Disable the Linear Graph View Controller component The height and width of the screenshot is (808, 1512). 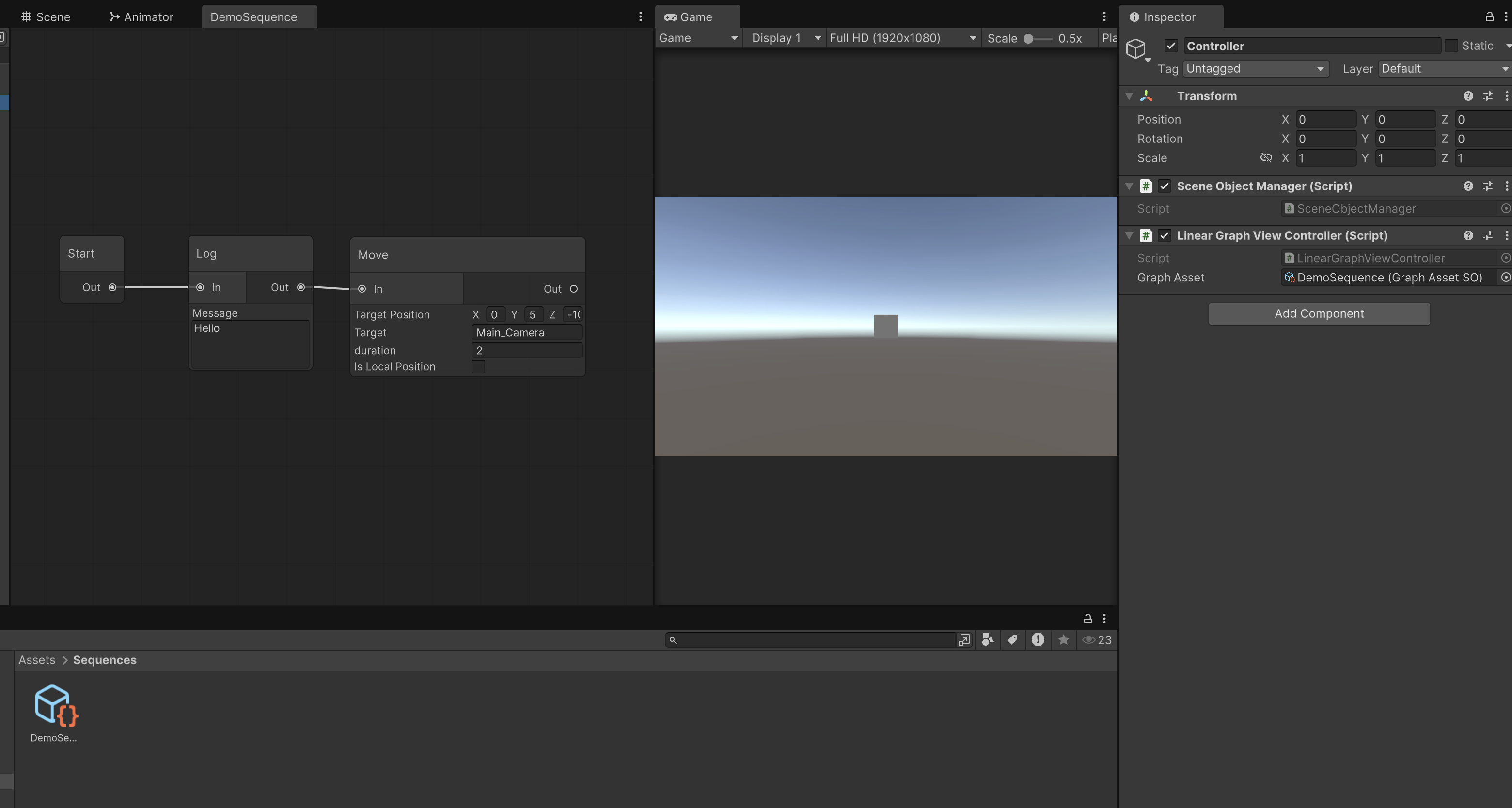(1165, 235)
